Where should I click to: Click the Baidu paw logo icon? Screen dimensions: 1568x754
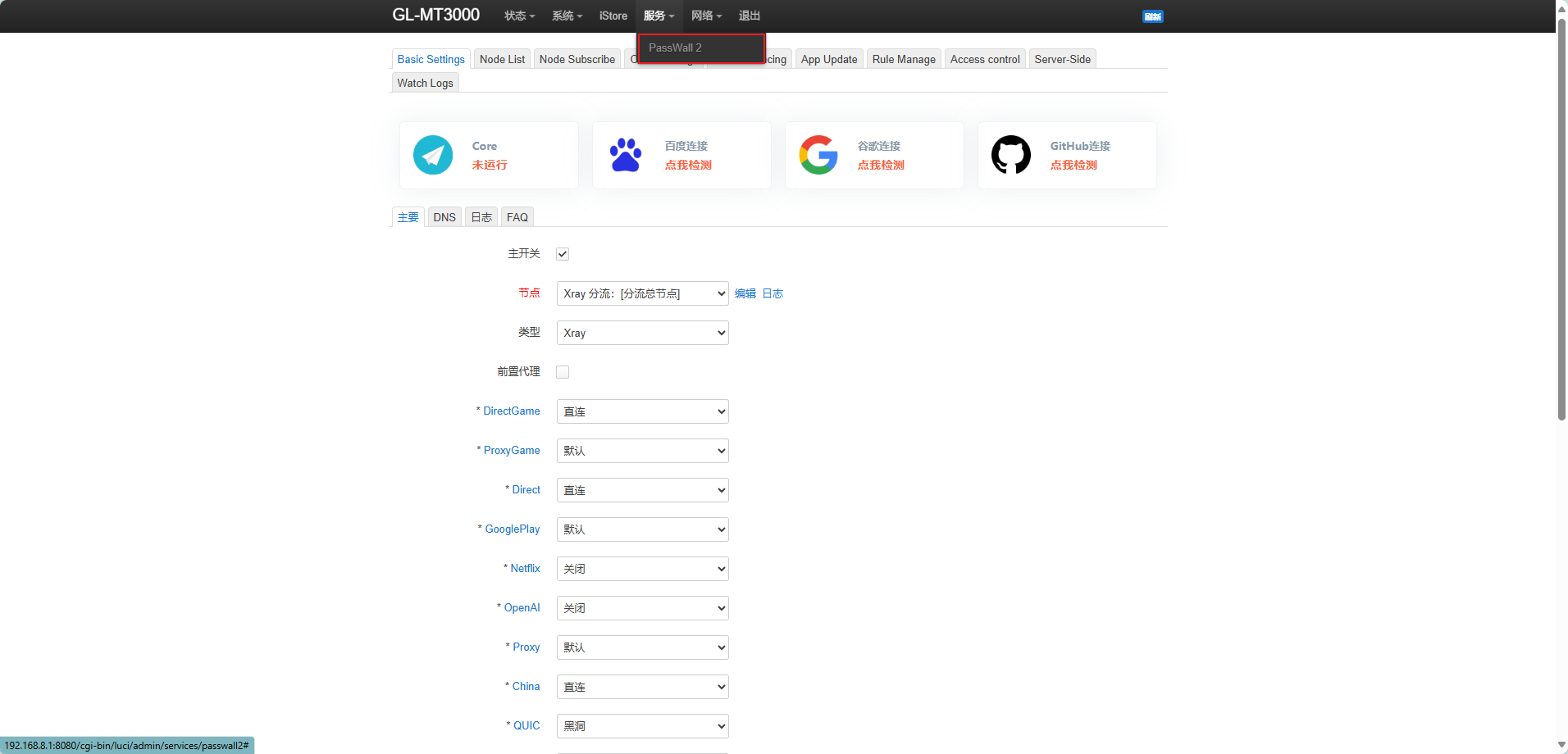tap(625, 155)
